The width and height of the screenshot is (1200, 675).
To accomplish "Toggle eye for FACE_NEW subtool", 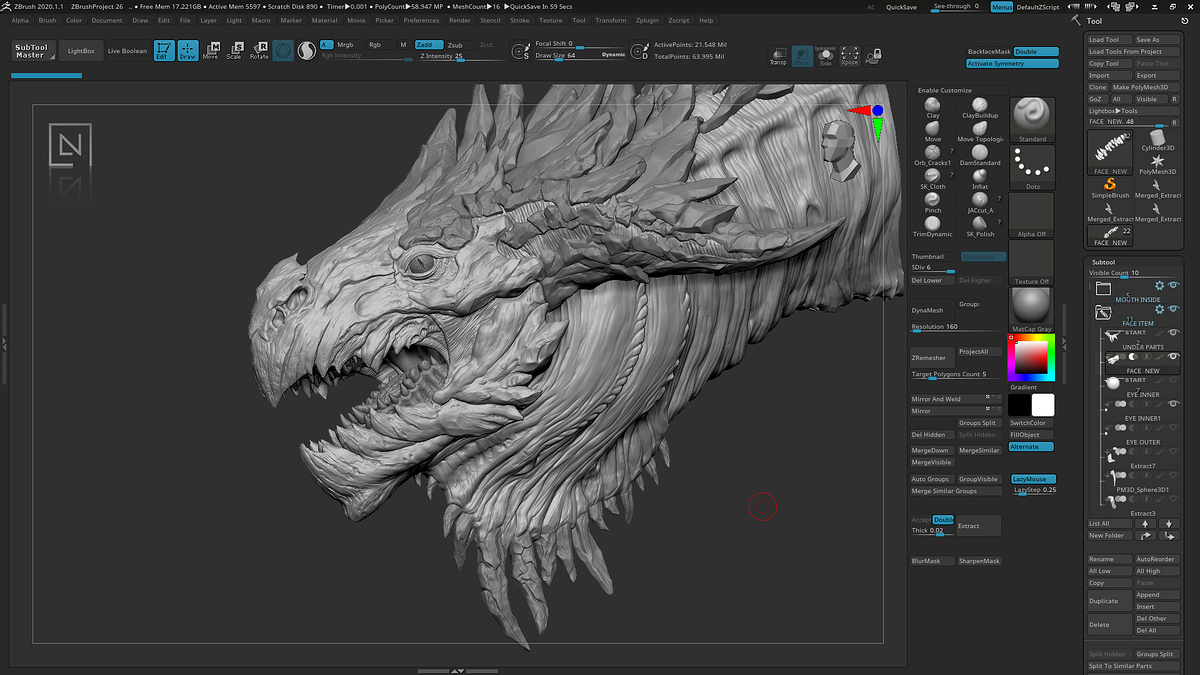I will click(x=1174, y=357).
